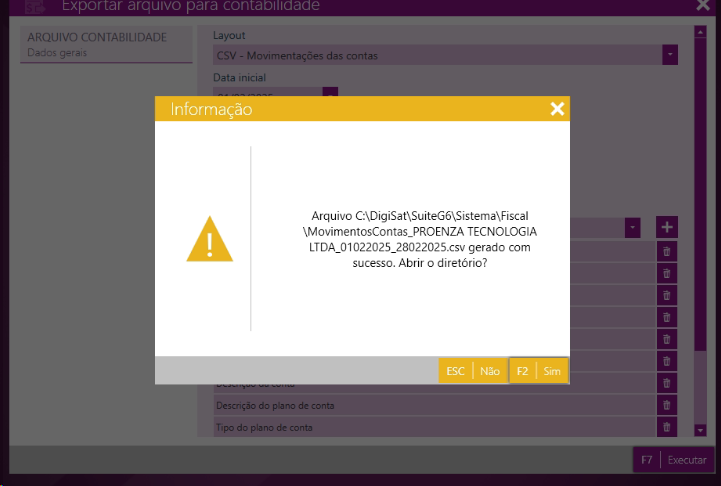Image resolution: width=721 pixels, height=486 pixels.
Task: Expand the Layout dropdown arrow
Action: (x=670, y=54)
